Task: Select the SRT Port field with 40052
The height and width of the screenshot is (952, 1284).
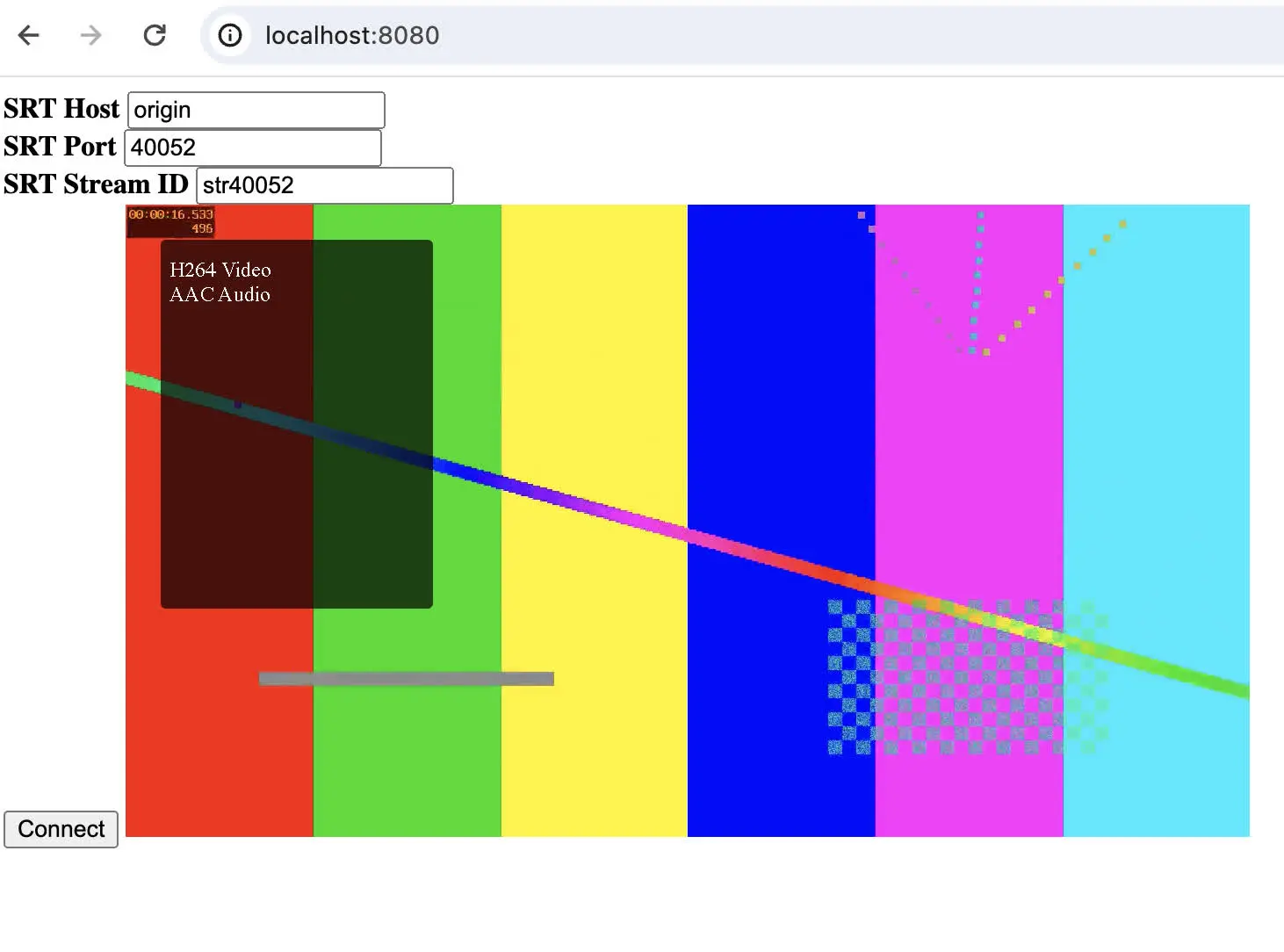Action: tap(252, 148)
